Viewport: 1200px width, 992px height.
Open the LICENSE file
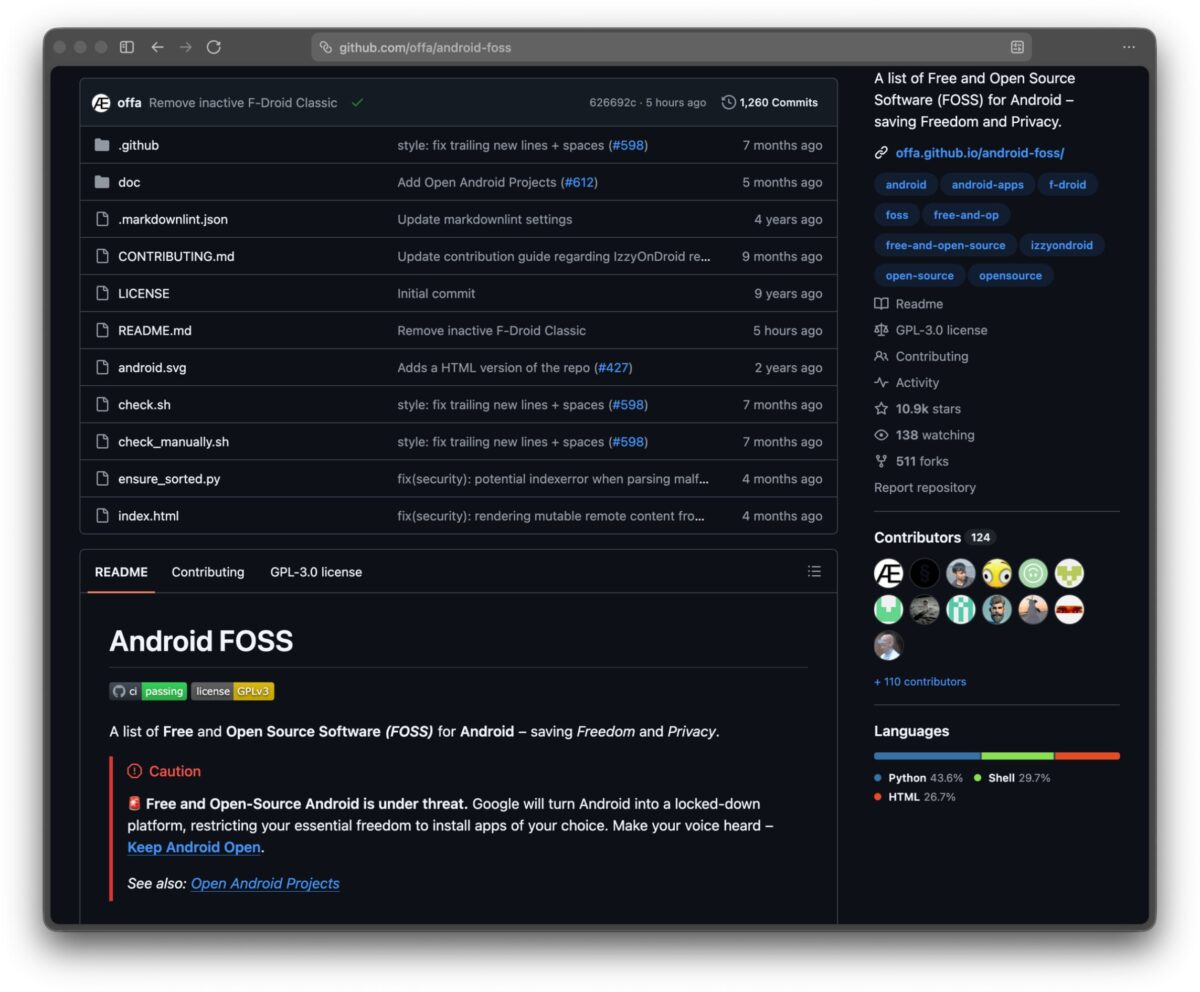(144, 294)
